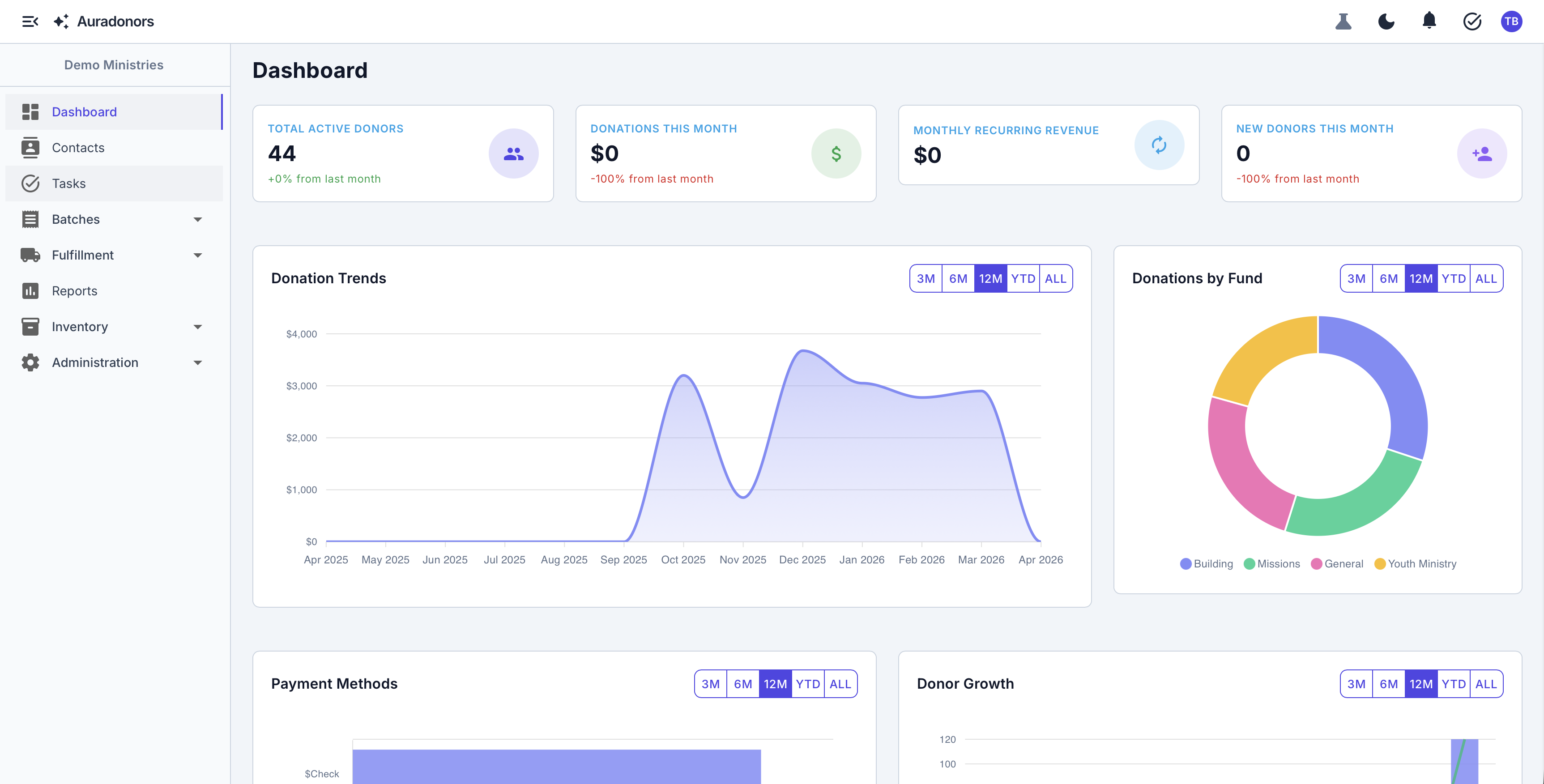Click the notifications bell icon

coord(1429,21)
